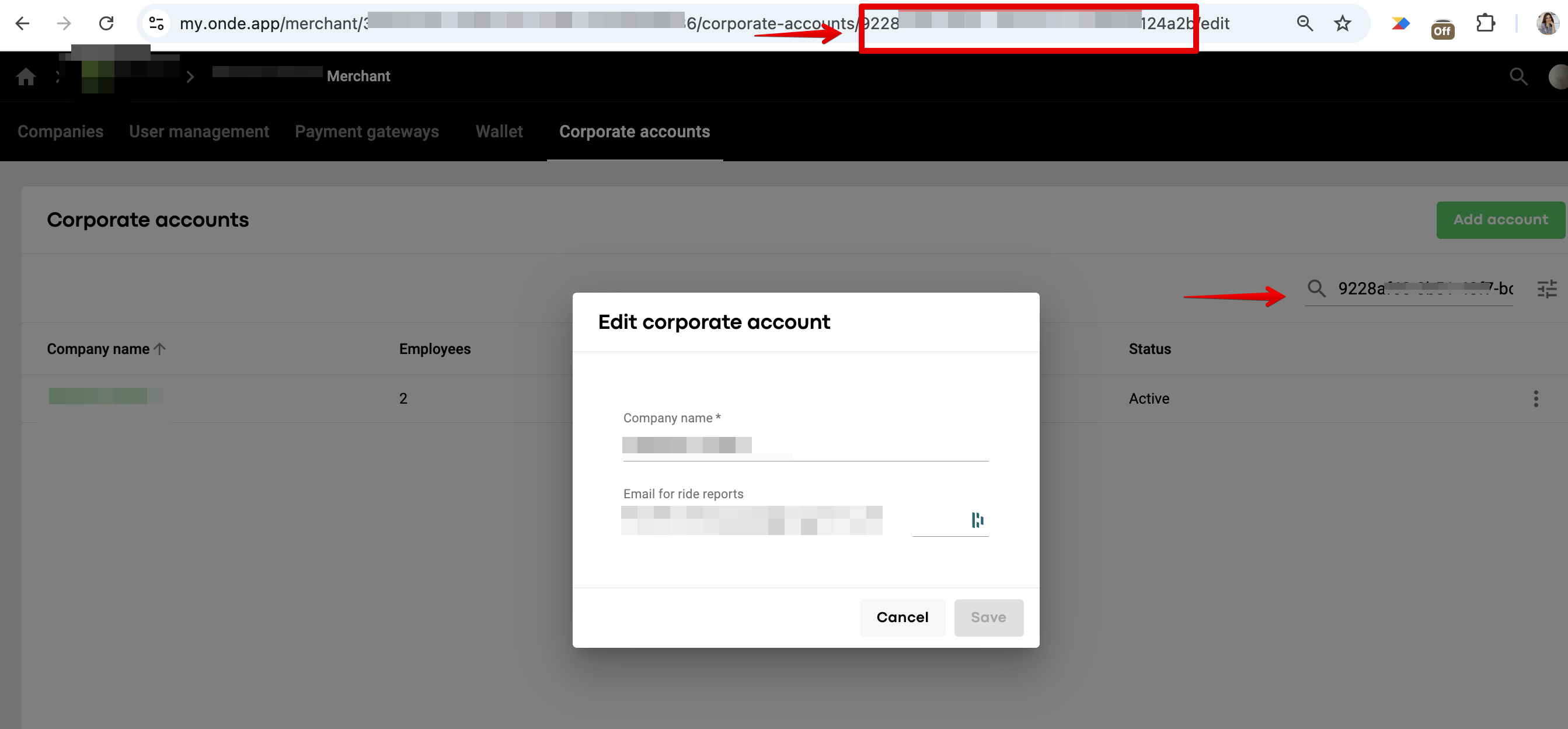Screen dimensions: 1568x729
Task: Click the site info icon in address bar
Action: pyautogui.click(x=156, y=24)
